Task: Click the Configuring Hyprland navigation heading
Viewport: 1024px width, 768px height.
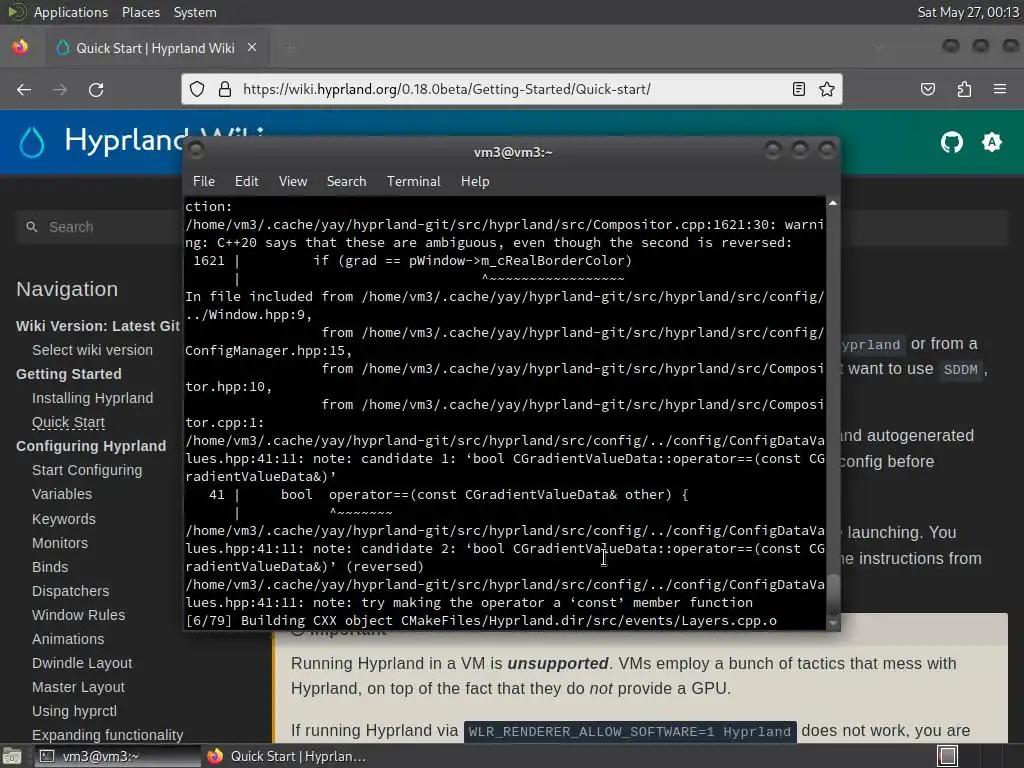Action: [91, 446]
